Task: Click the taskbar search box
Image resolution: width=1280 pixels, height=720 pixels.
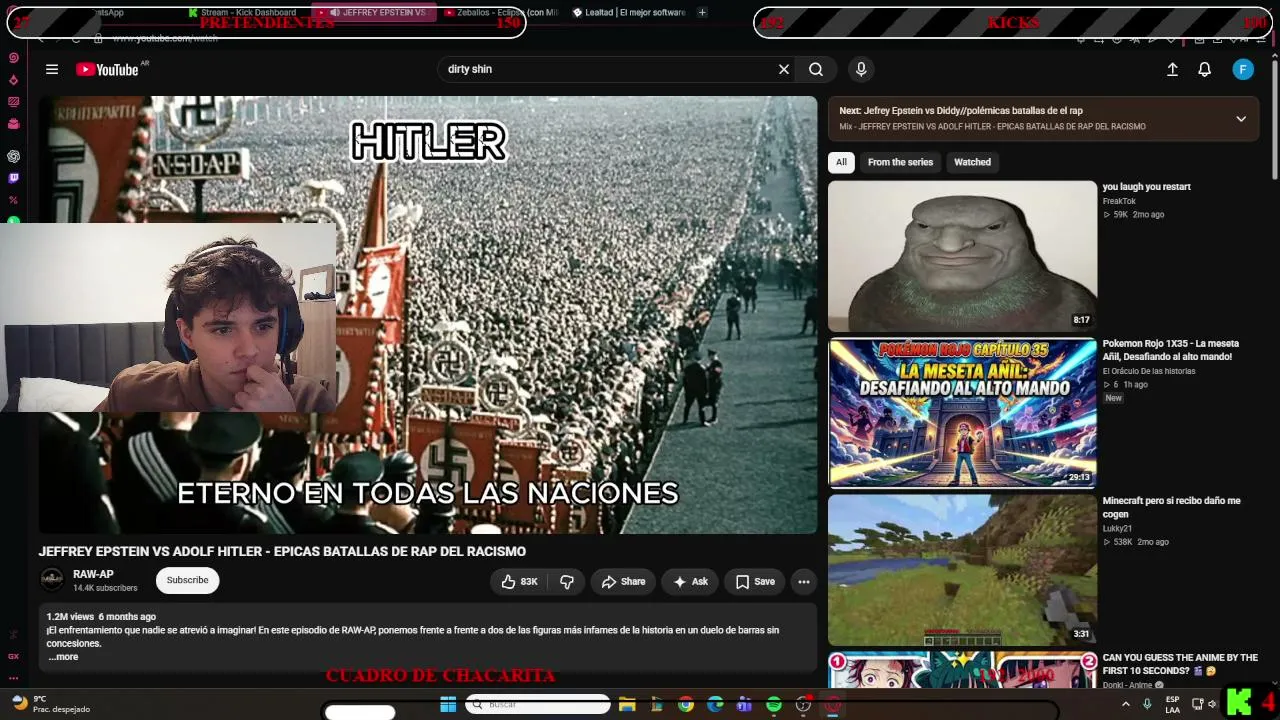Action: [538, 704]
